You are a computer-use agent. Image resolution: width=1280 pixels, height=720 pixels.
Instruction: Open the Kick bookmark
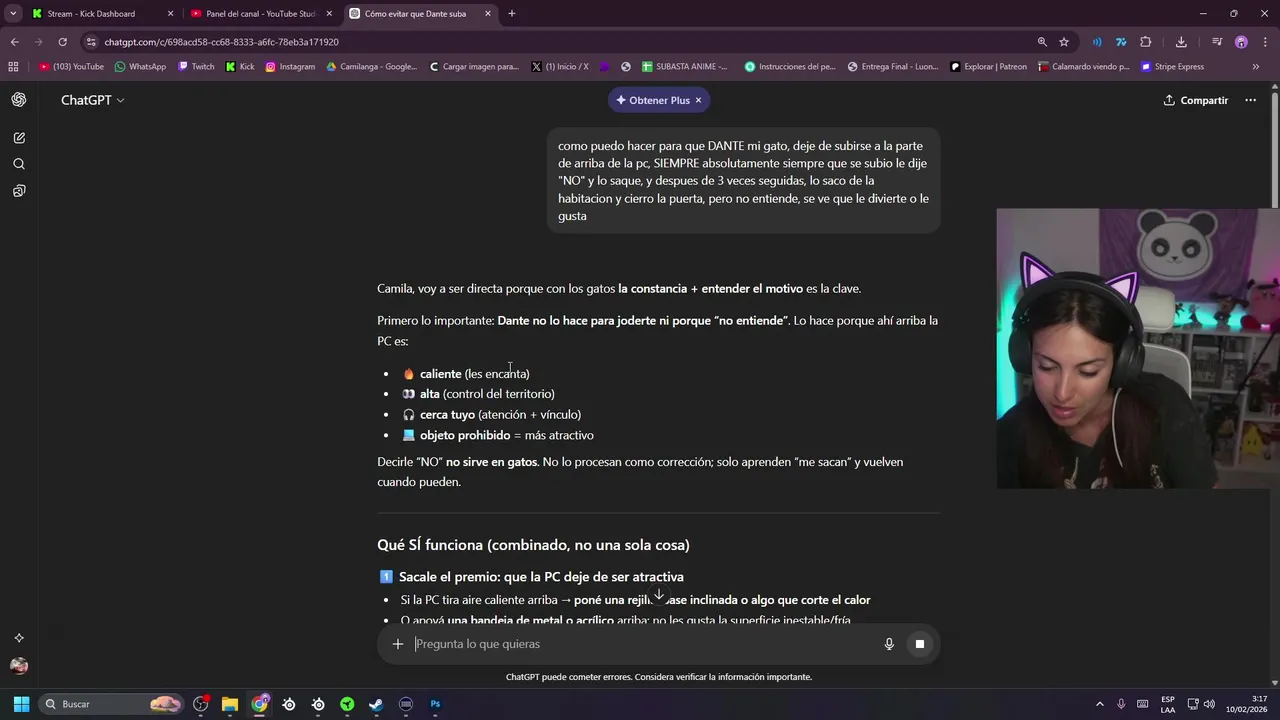[240, 67]
